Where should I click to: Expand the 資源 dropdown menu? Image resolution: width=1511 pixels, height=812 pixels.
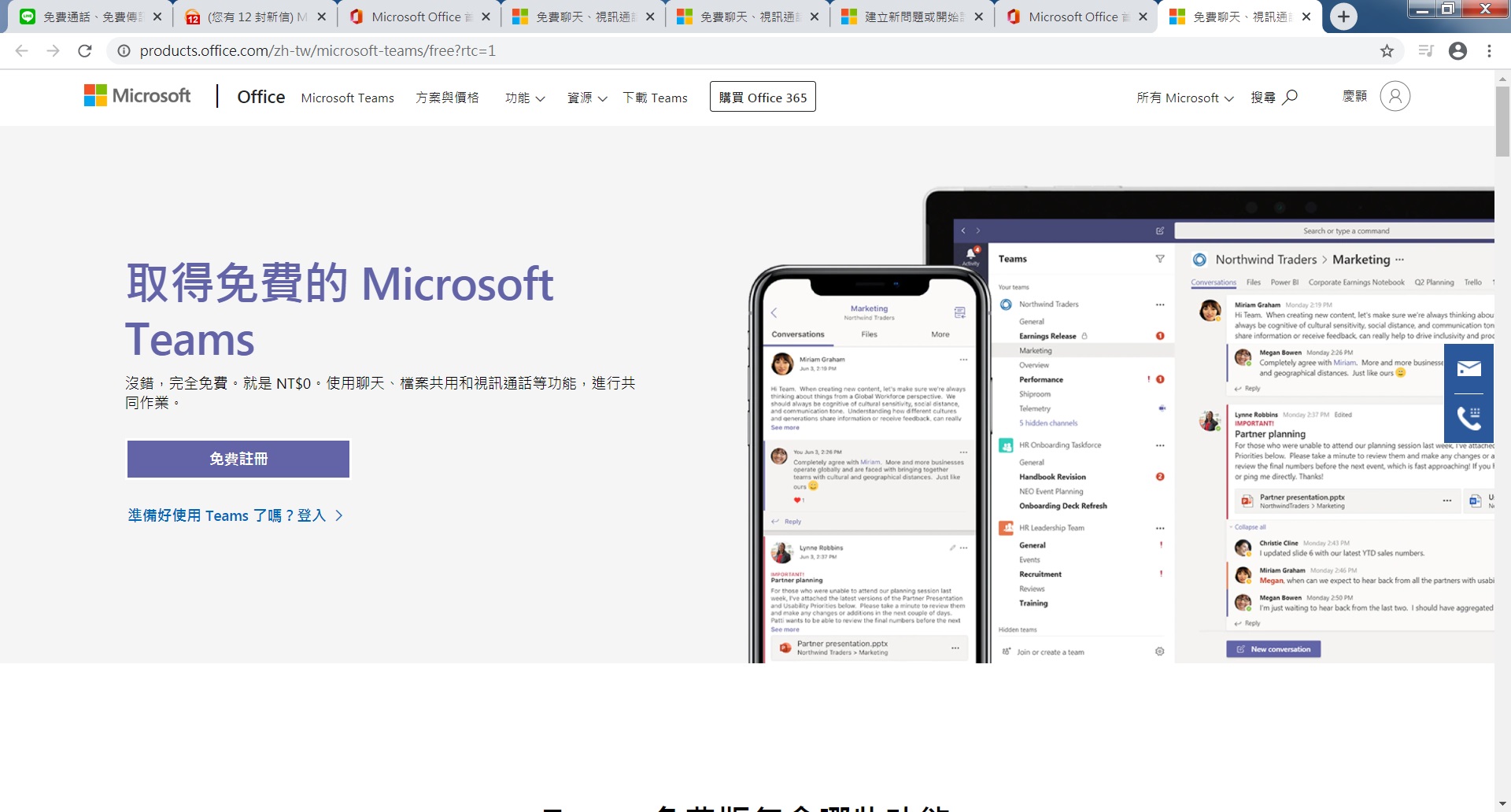click(587, 98)
